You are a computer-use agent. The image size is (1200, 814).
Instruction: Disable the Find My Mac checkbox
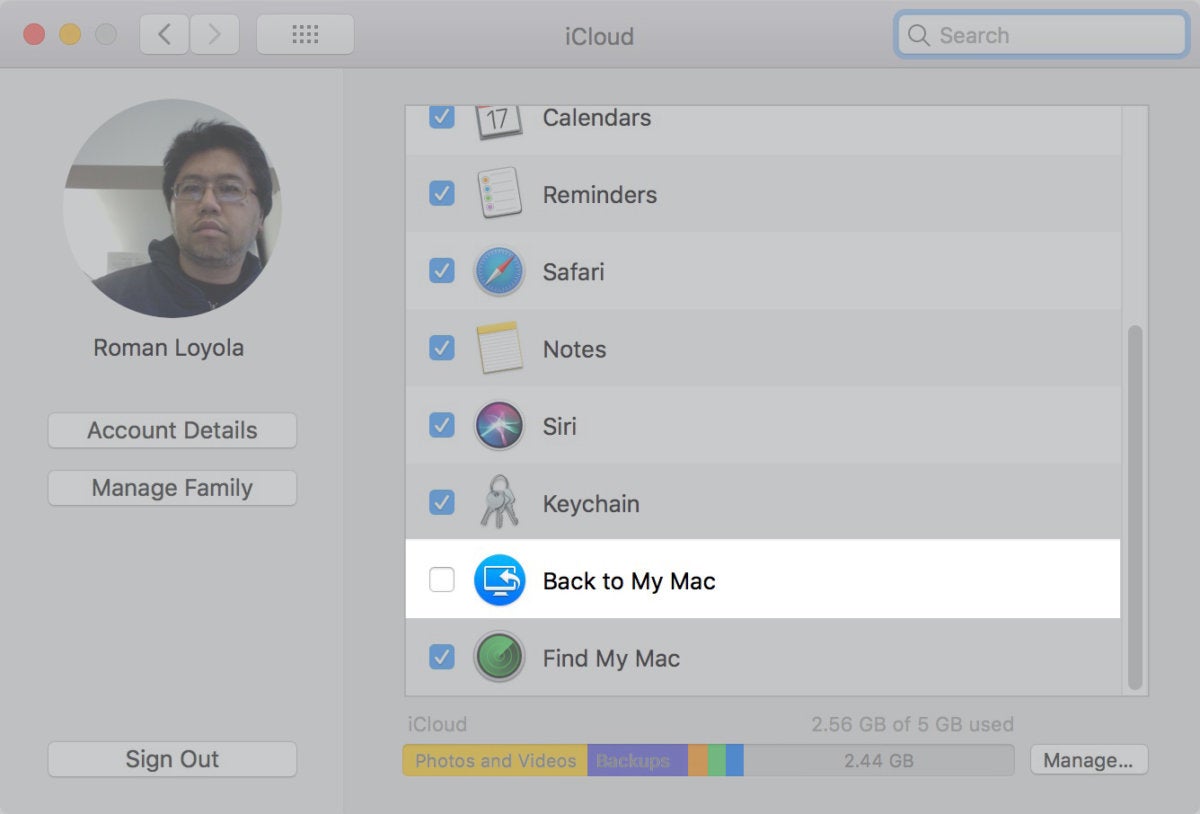(x=441, y=658)
